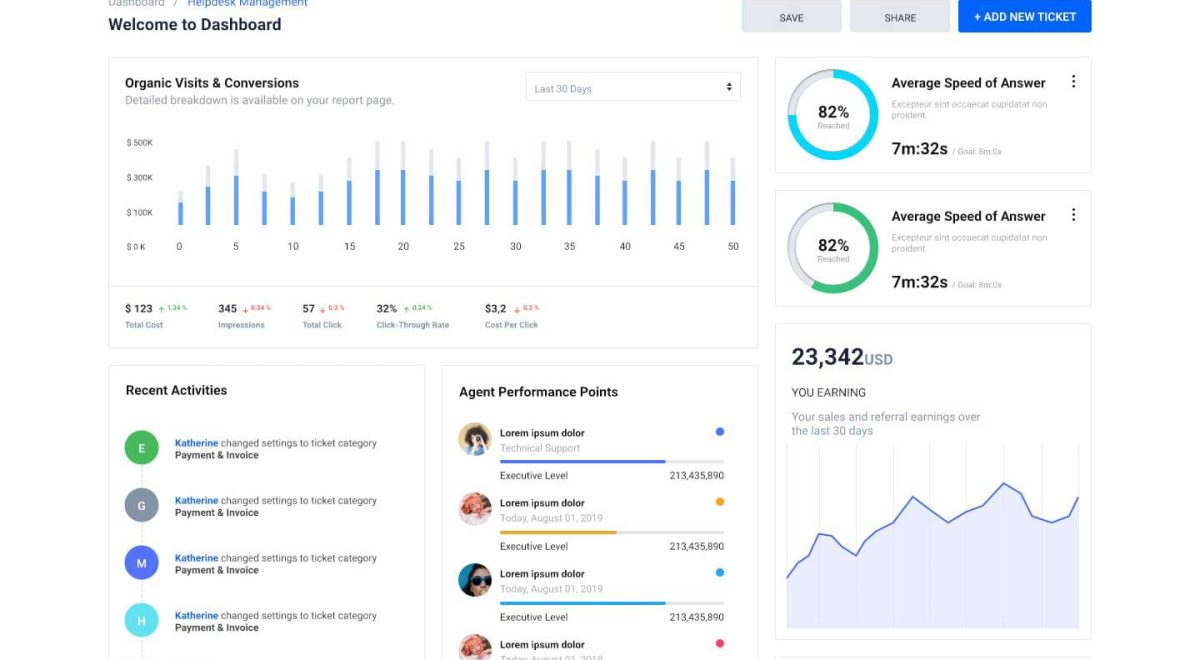The height and width of the screenshot is (660, 1200).
Task: Click the 7m:32s value in cyan card
Action: coord(919,149)
